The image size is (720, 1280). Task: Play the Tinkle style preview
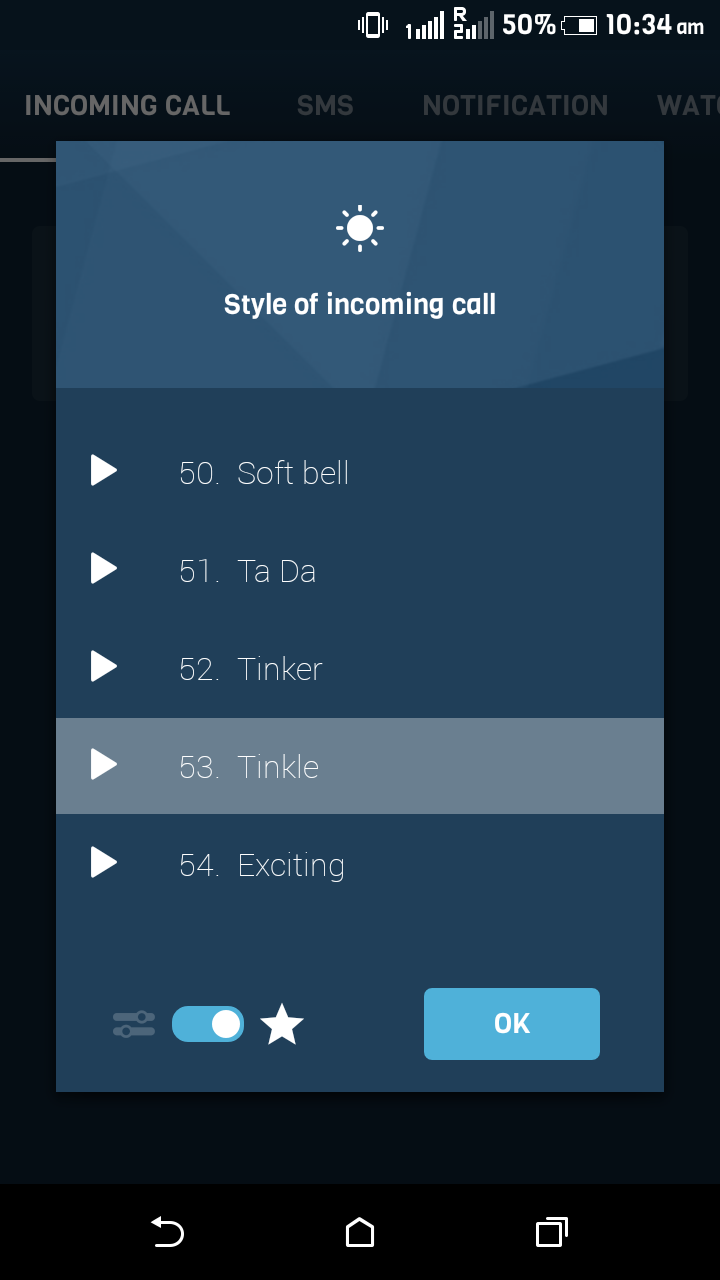(104, 764)
